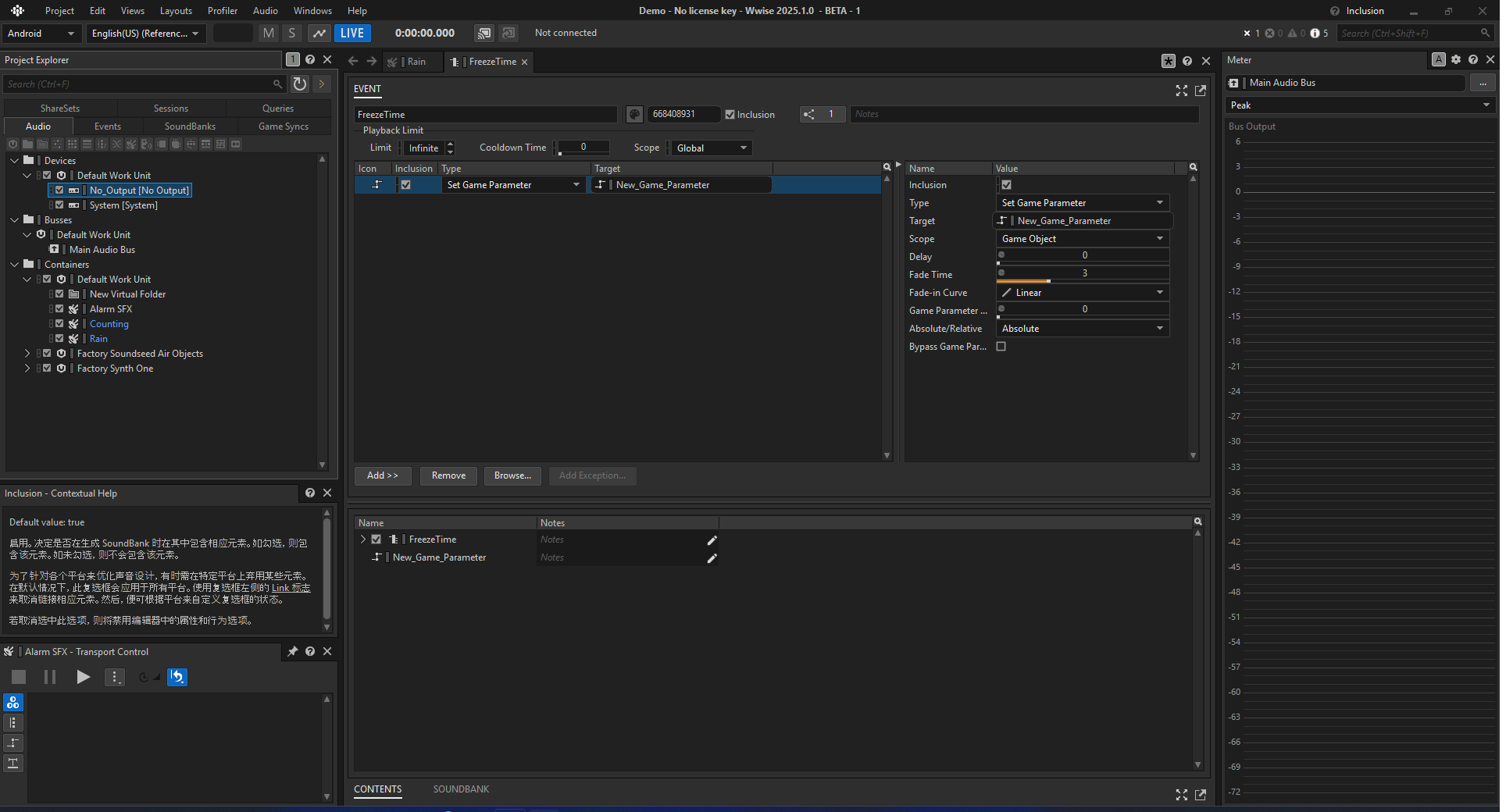Open the Scope Global dropdown
The height and width of the screenshot is (812, 1506).
click(712, 148)
